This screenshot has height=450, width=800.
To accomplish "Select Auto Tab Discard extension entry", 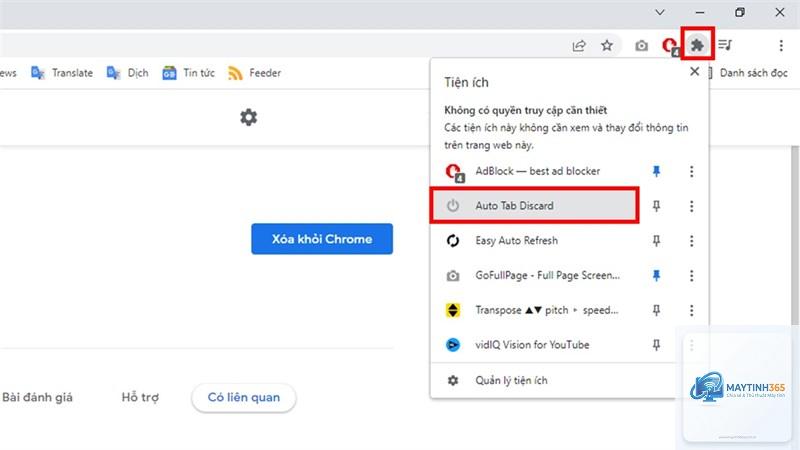I will point(535,206).
